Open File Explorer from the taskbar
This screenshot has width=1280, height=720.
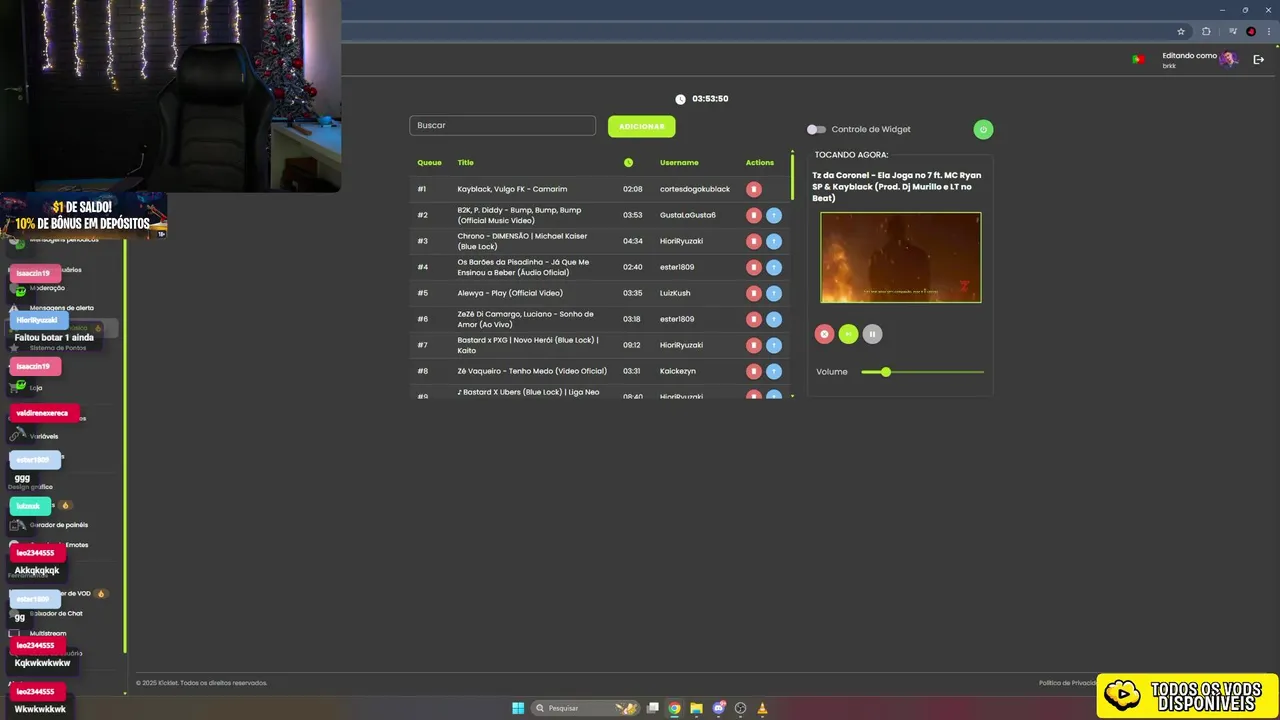(x=697, y=708)
